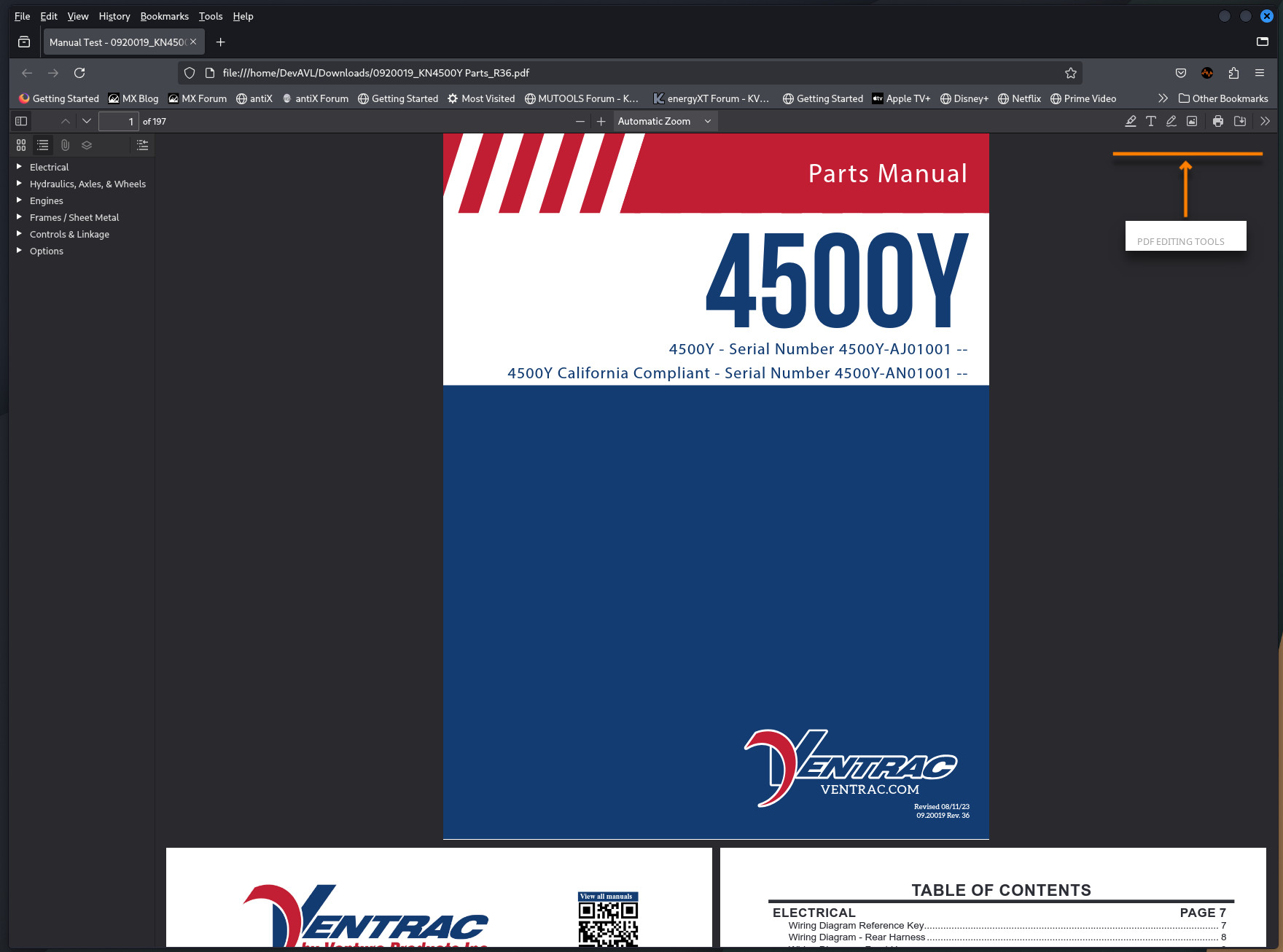
Task: Select the Manual Test tab
Action: pos(117,42)
